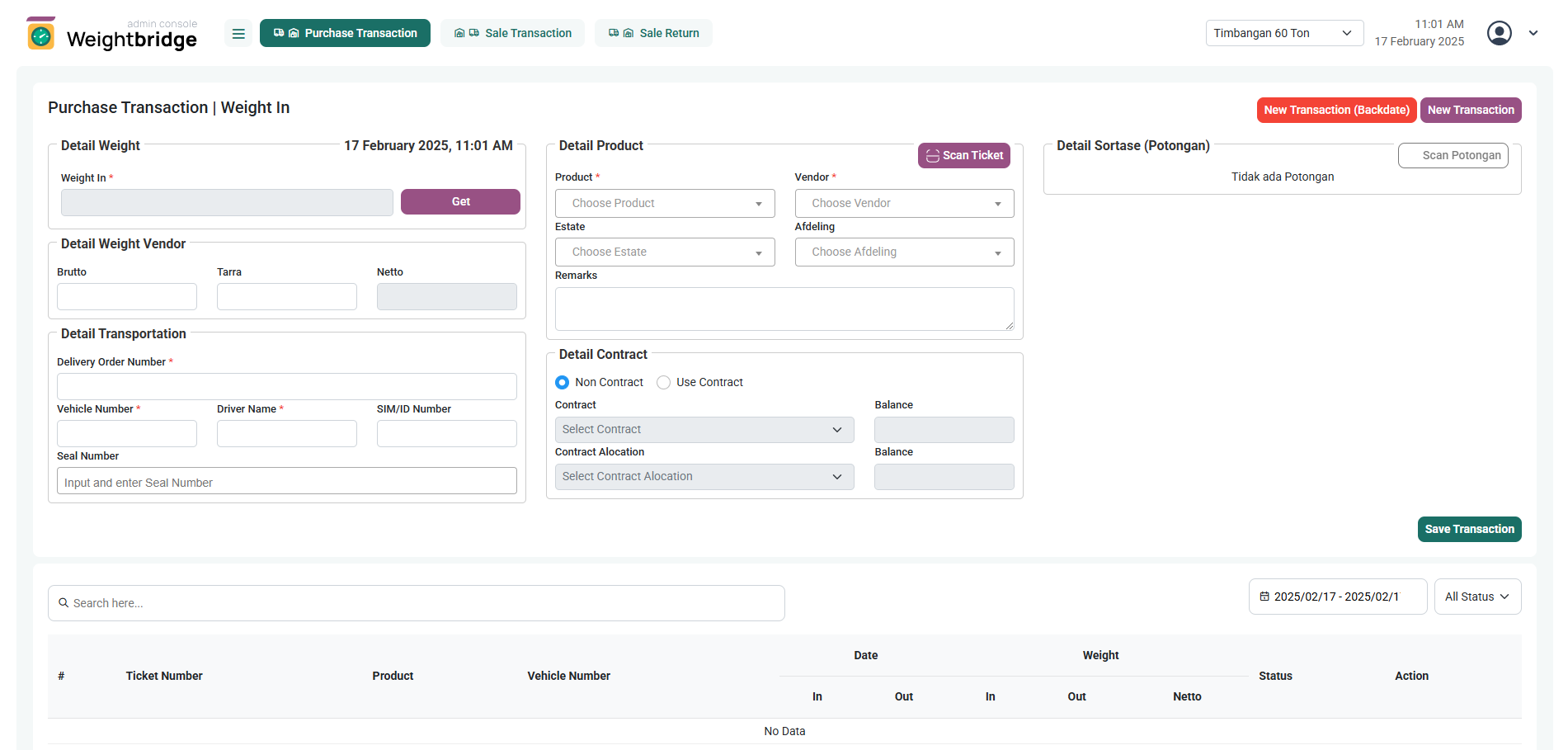Toggle the hamburger sidebar menu
The width and height of the screenshot is (1568, 750).
click(x=238, y=34)
